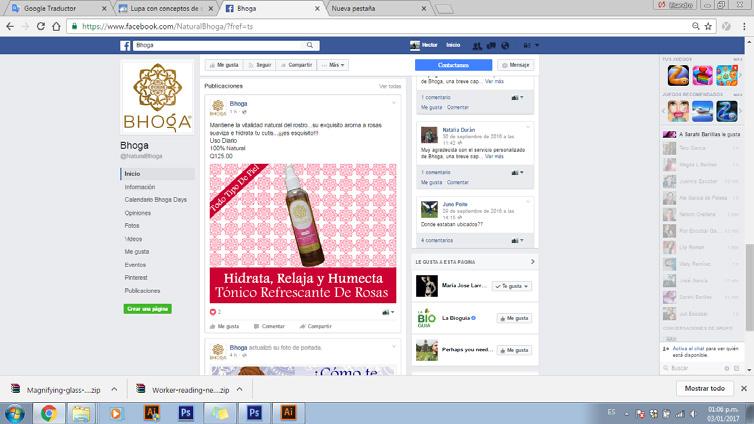Open the audience selector dropdown under the rose tonic post
This screenshot has height=424, width=754.
[x=388, y=312]
